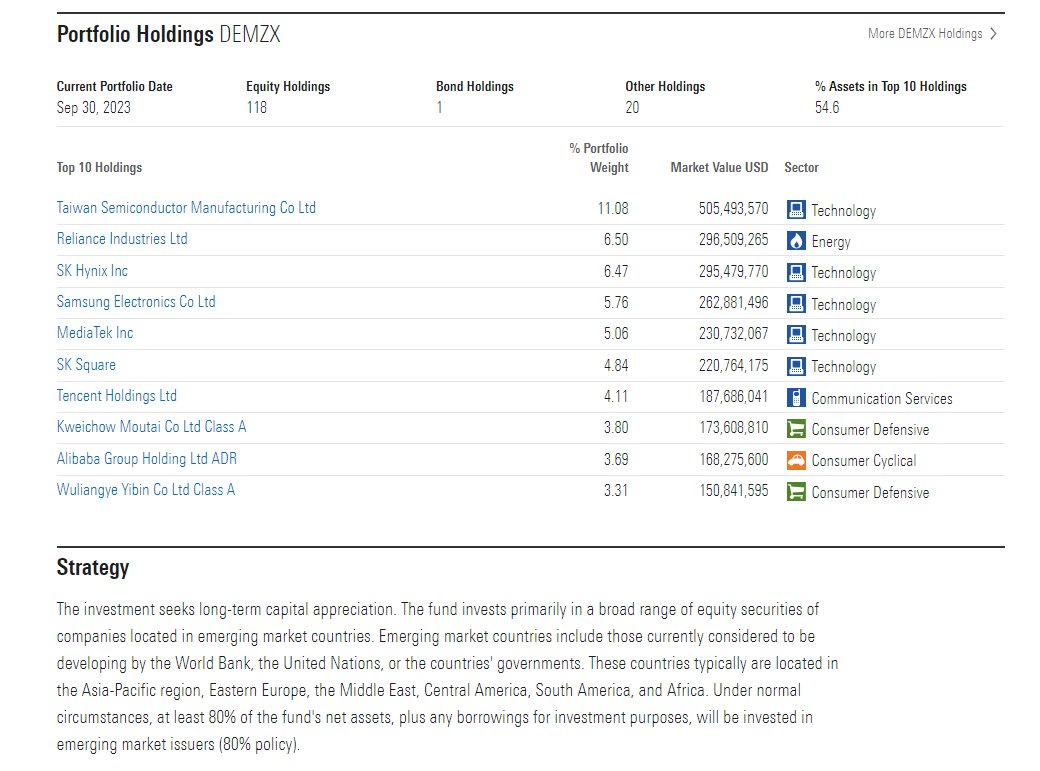Click the Top 10 Holdings header
The image size is (1040, 771).
[x=99, y=168]
